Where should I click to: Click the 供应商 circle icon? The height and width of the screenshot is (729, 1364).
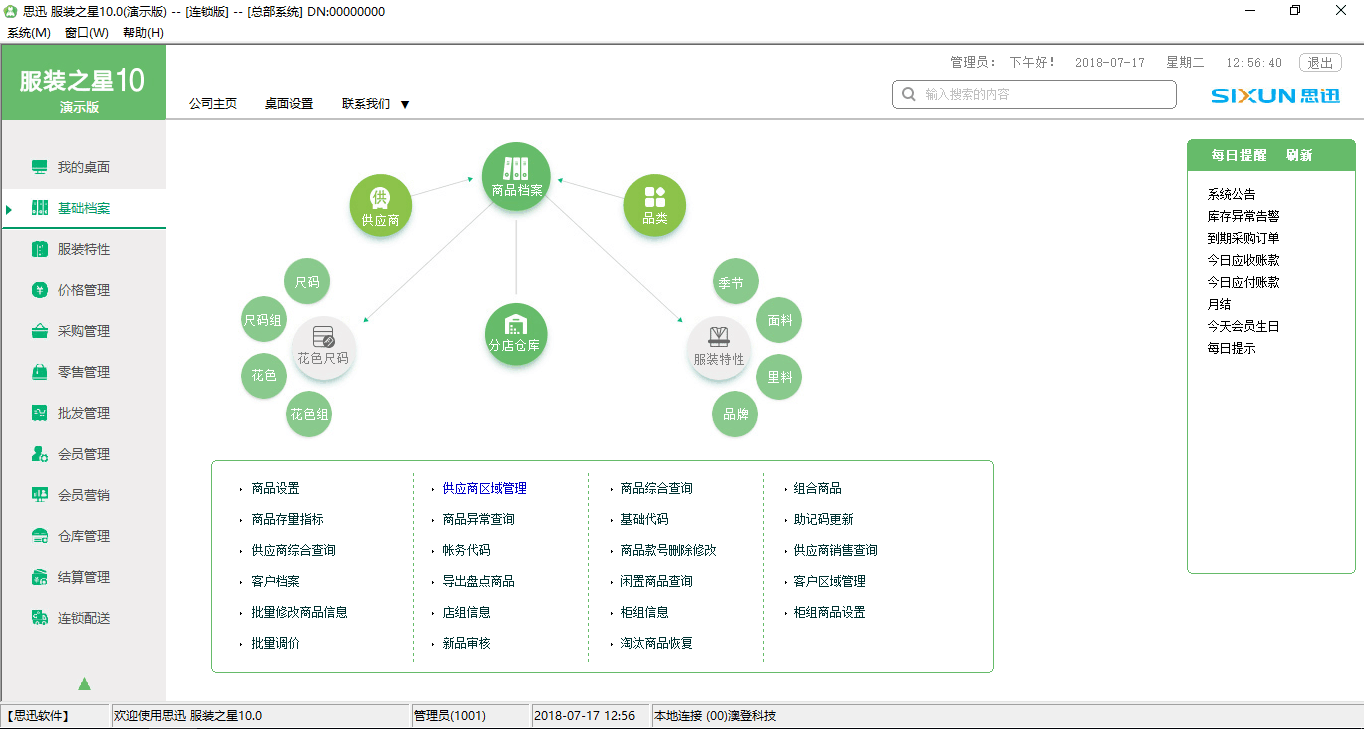[380, 206]
